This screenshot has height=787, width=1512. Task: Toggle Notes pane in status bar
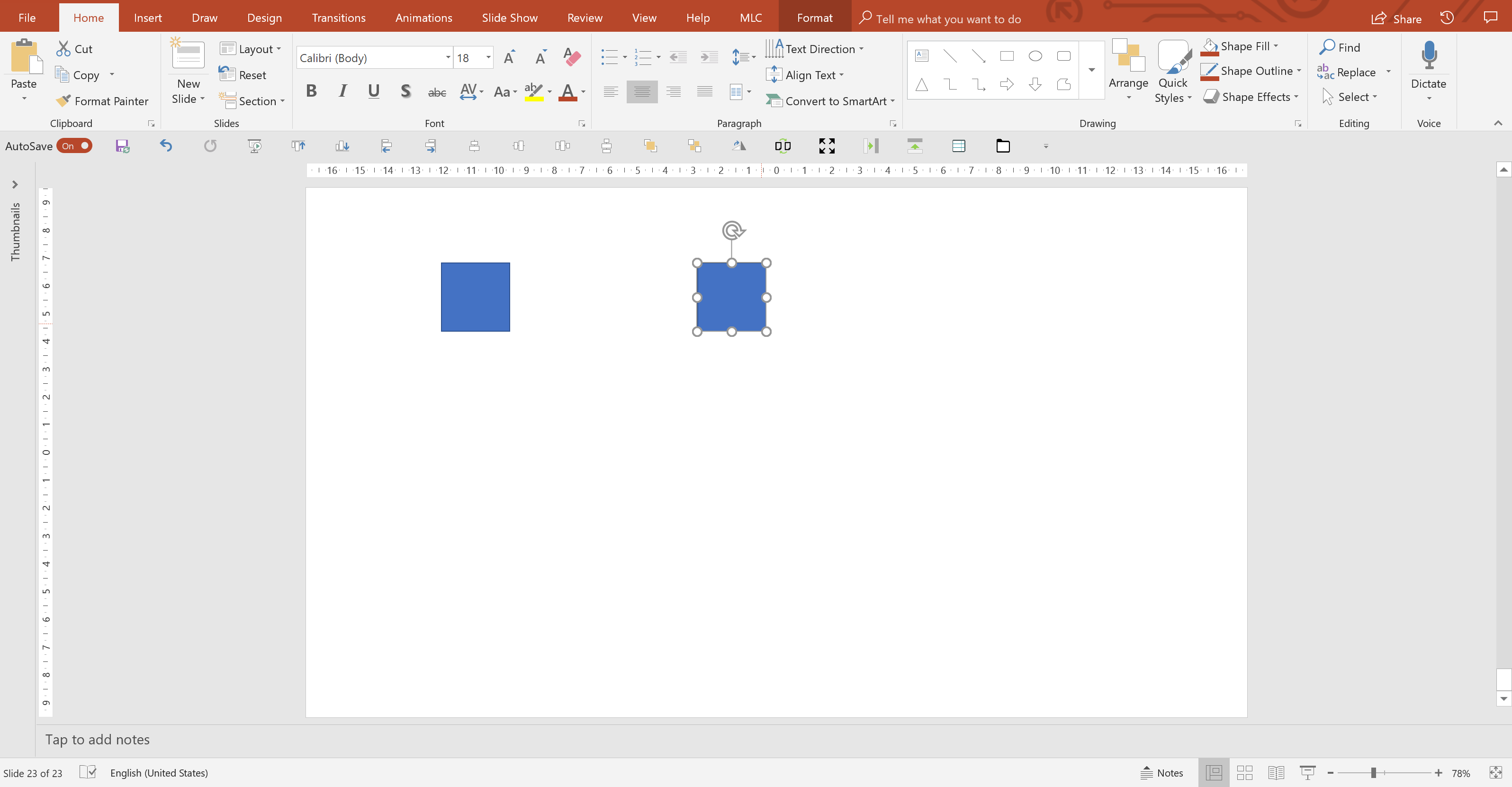1161,772
